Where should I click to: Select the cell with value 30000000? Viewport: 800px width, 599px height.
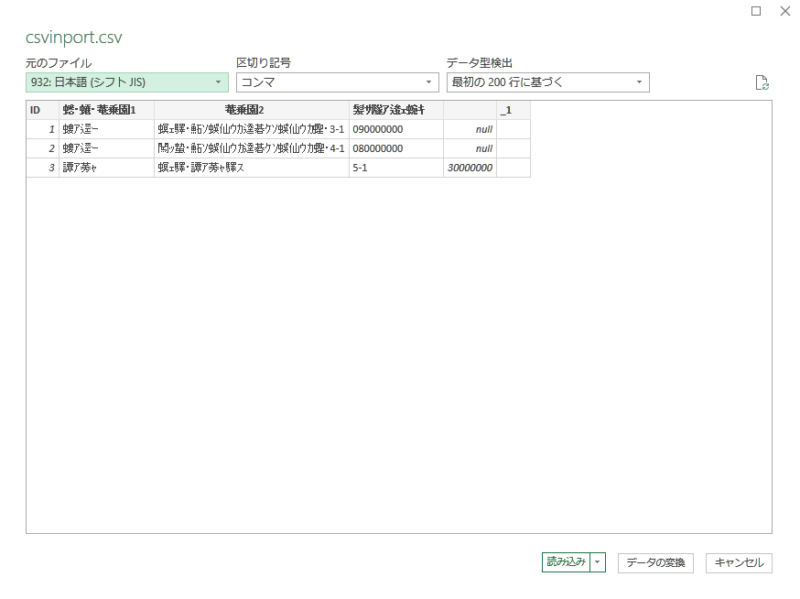[468, 168]
